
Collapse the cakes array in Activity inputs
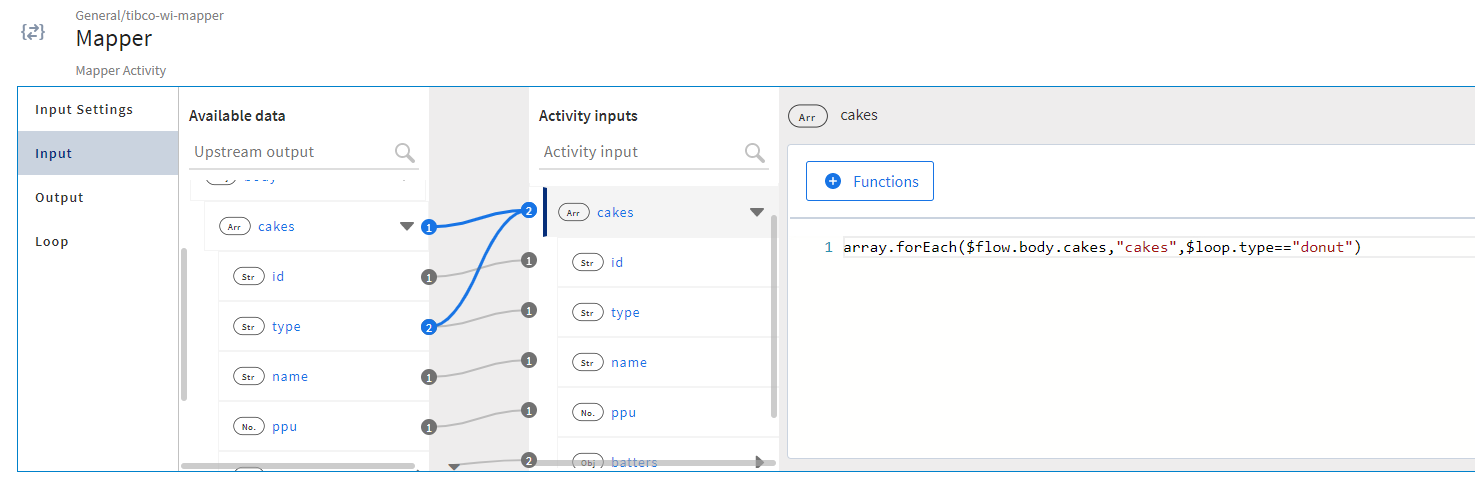pos(757,212)
